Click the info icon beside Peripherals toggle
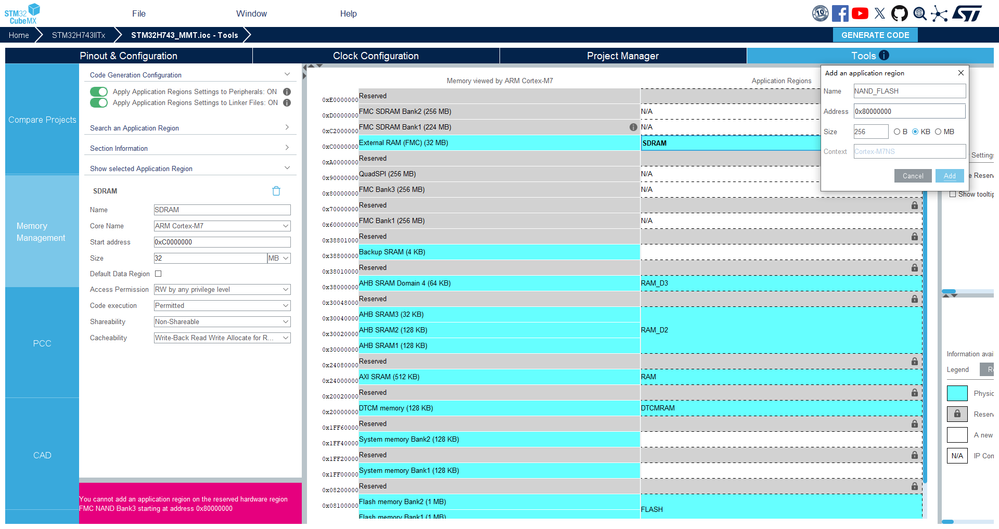 point(287,92)
